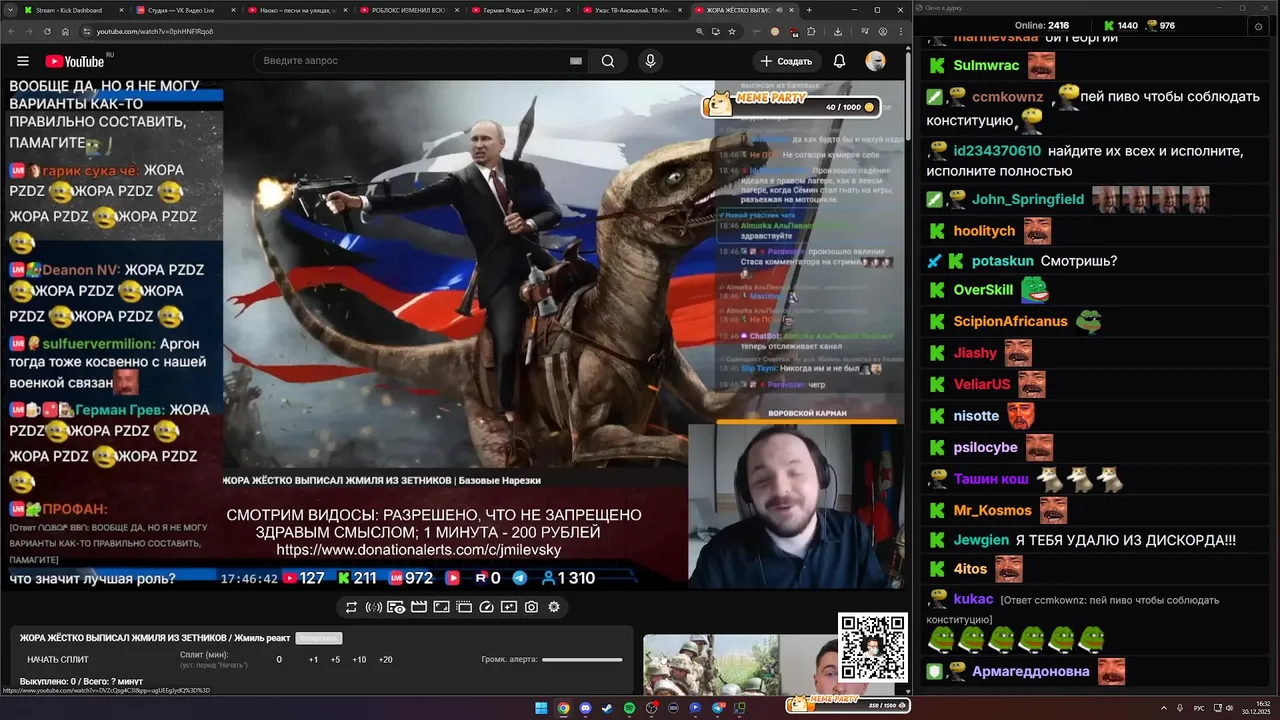
Task: Open Discord from the taskbar
Action: [585, 708]
